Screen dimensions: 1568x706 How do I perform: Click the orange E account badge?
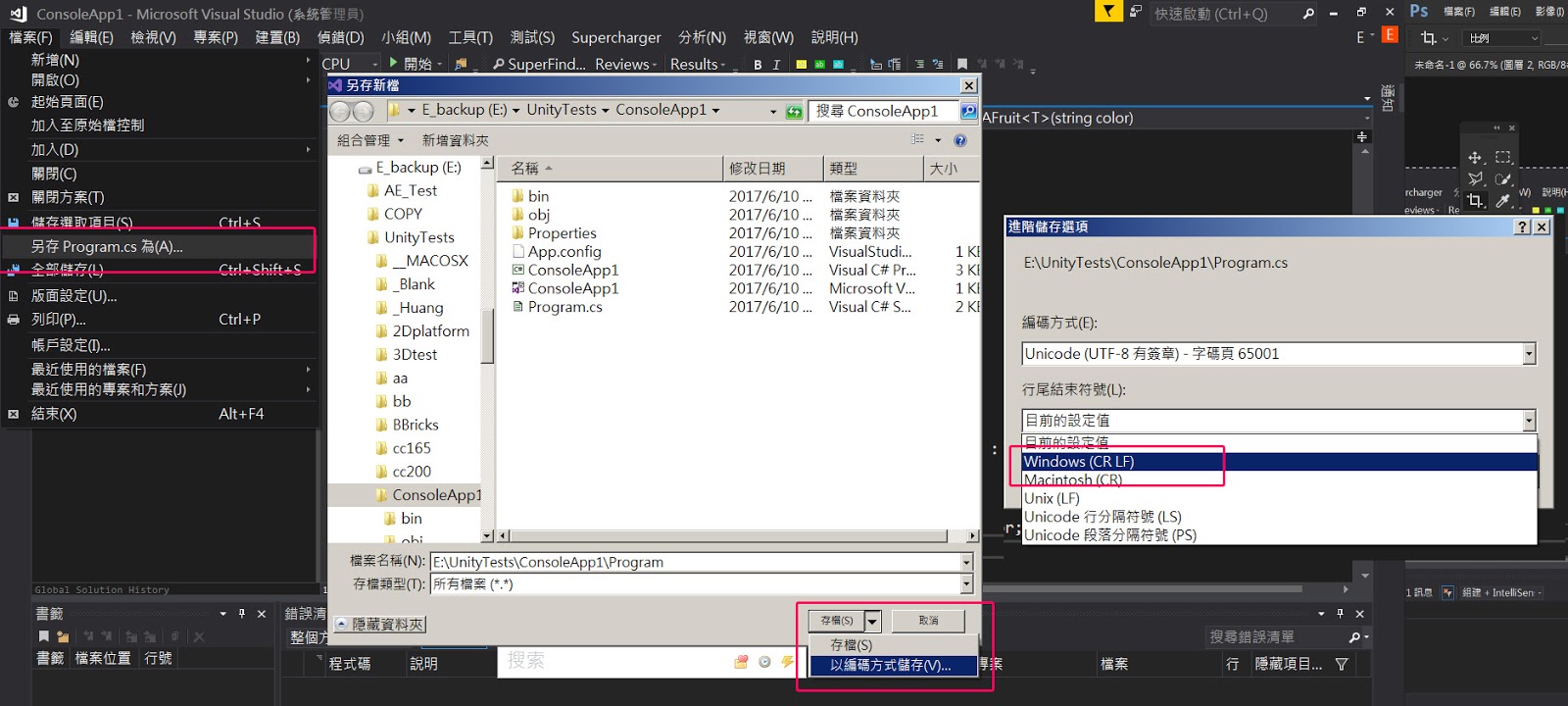[x=1390, y=35]
